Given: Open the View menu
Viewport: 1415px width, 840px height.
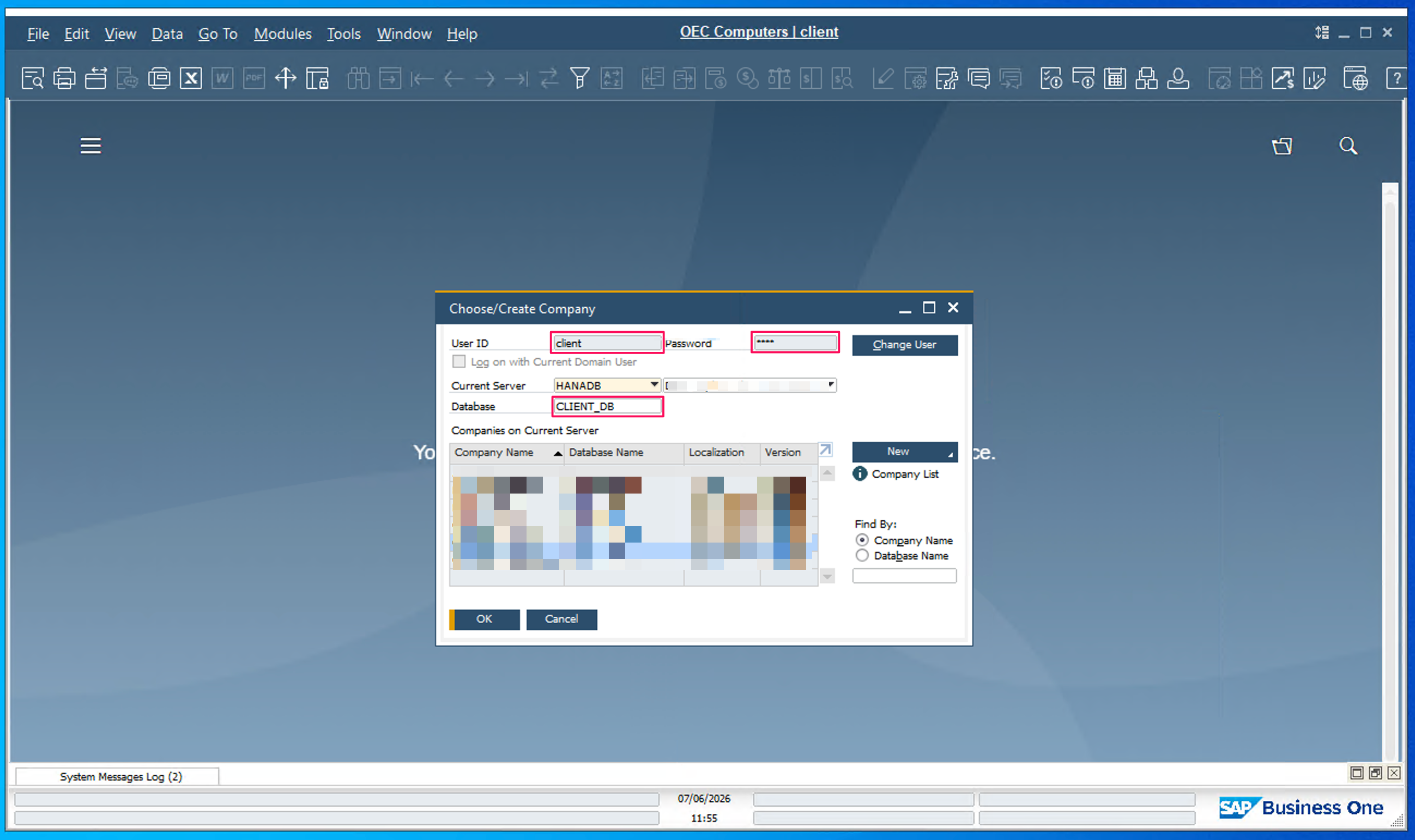Looking at the screenshot, I should coord(120,34).
